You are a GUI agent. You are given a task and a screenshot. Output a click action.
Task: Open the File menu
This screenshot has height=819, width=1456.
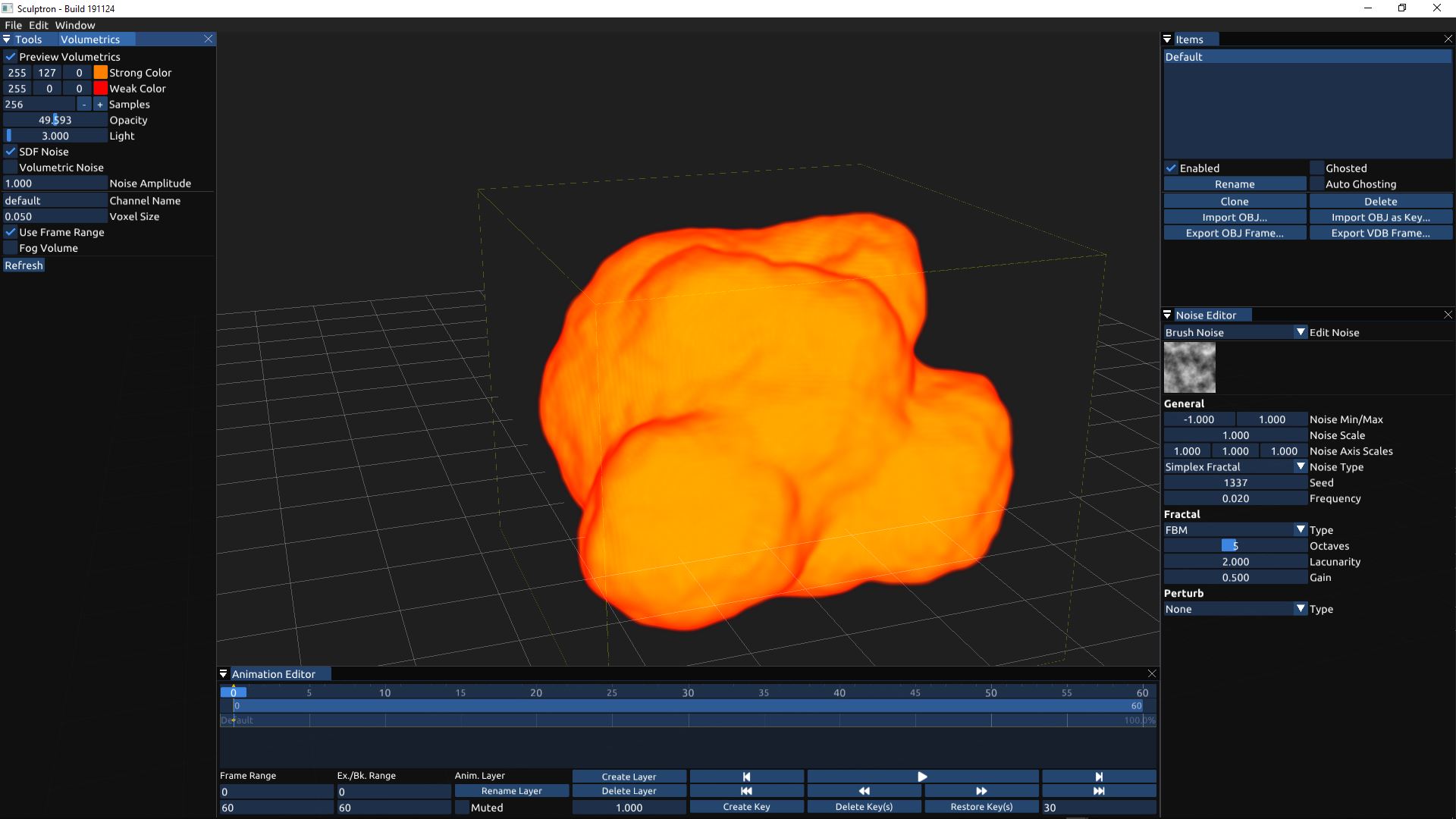(x=13, y=25)
